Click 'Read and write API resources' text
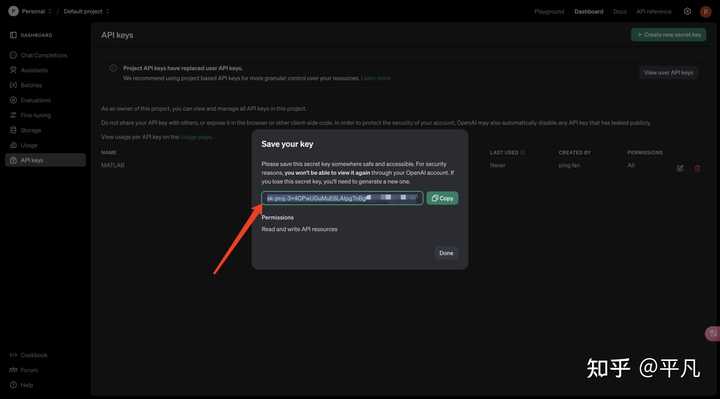Image resolution: width=720 pixels, height=399 pixels. [299, 229]
